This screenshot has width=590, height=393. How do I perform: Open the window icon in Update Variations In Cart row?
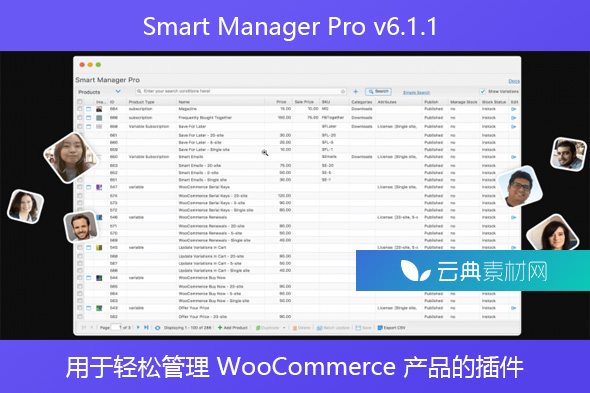(89, 247)
